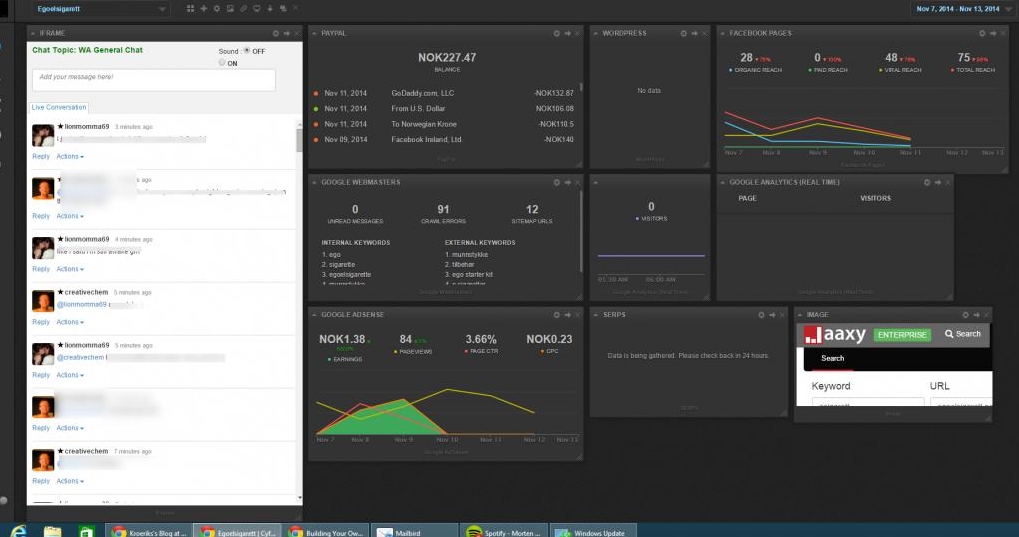Click the share link icon in top toolbar
Image resolution: width=1019 pixels, height=537 pixels.
pyautogui.click(x=243, y=8)
